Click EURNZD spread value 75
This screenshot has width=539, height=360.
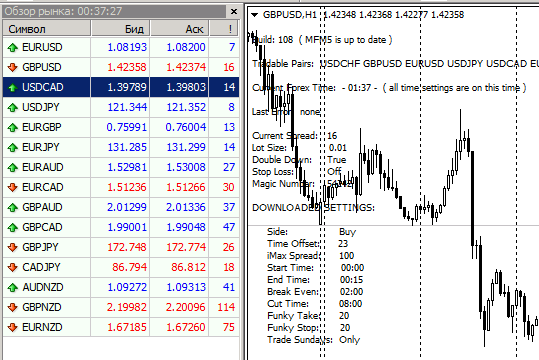[229, 327]
